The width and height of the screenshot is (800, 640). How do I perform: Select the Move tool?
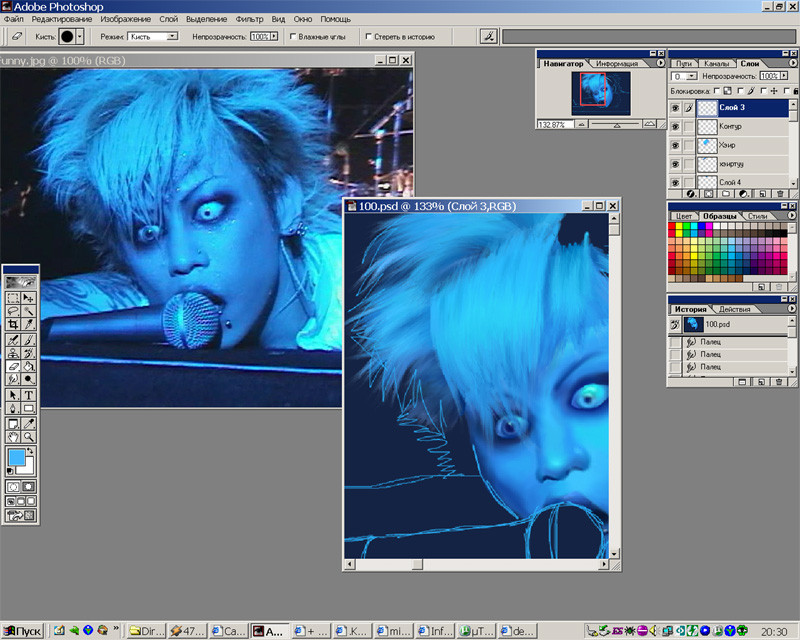coord(29,298)
